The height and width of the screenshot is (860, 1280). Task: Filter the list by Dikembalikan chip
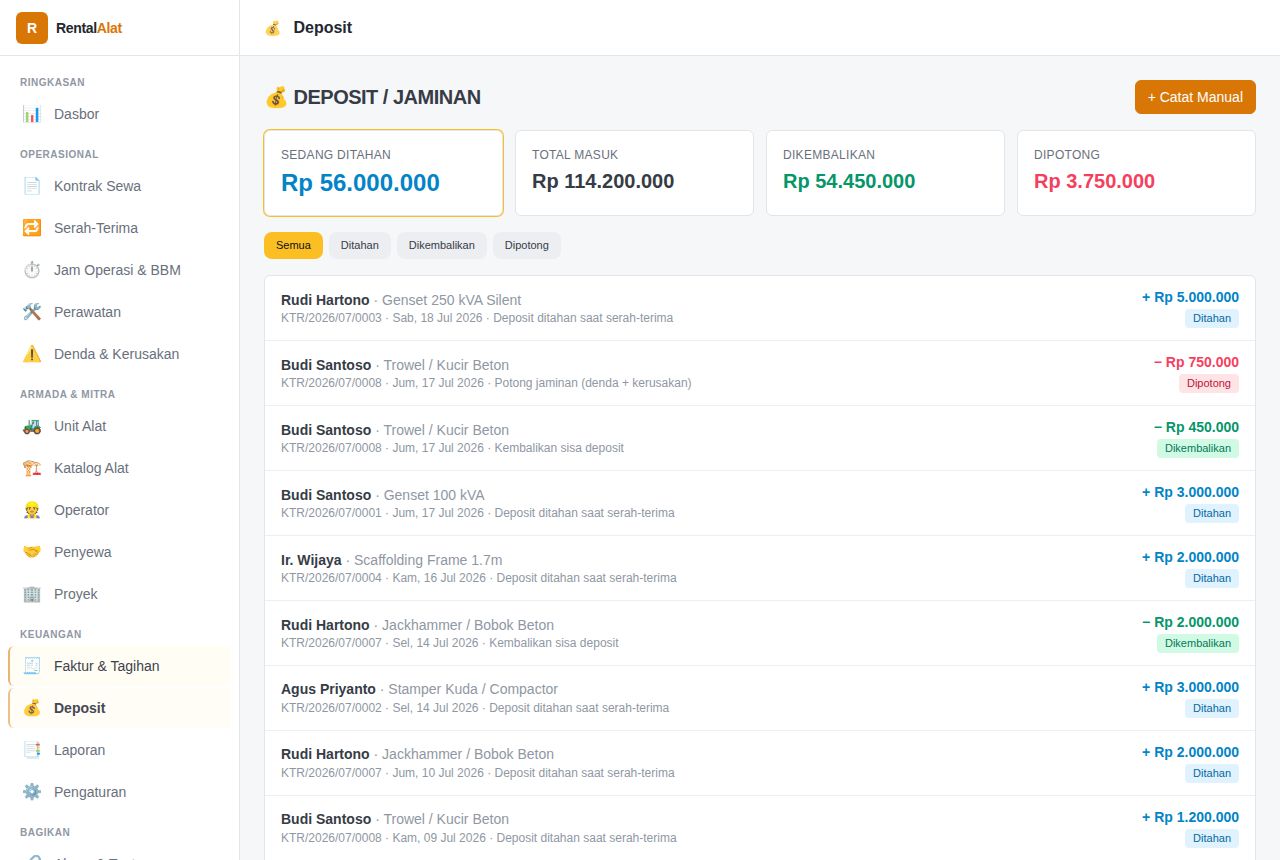pos(442,245)
